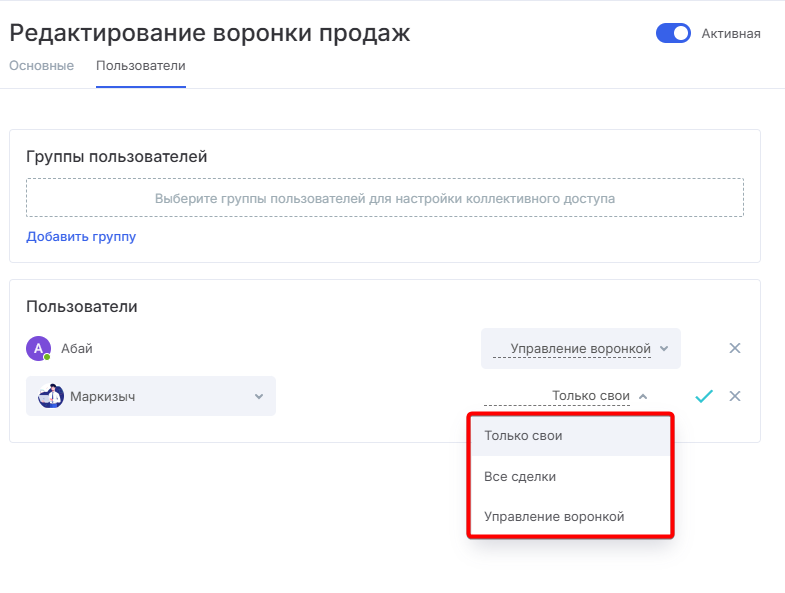Collapse the Только свои access dropdown

(566, 396)
